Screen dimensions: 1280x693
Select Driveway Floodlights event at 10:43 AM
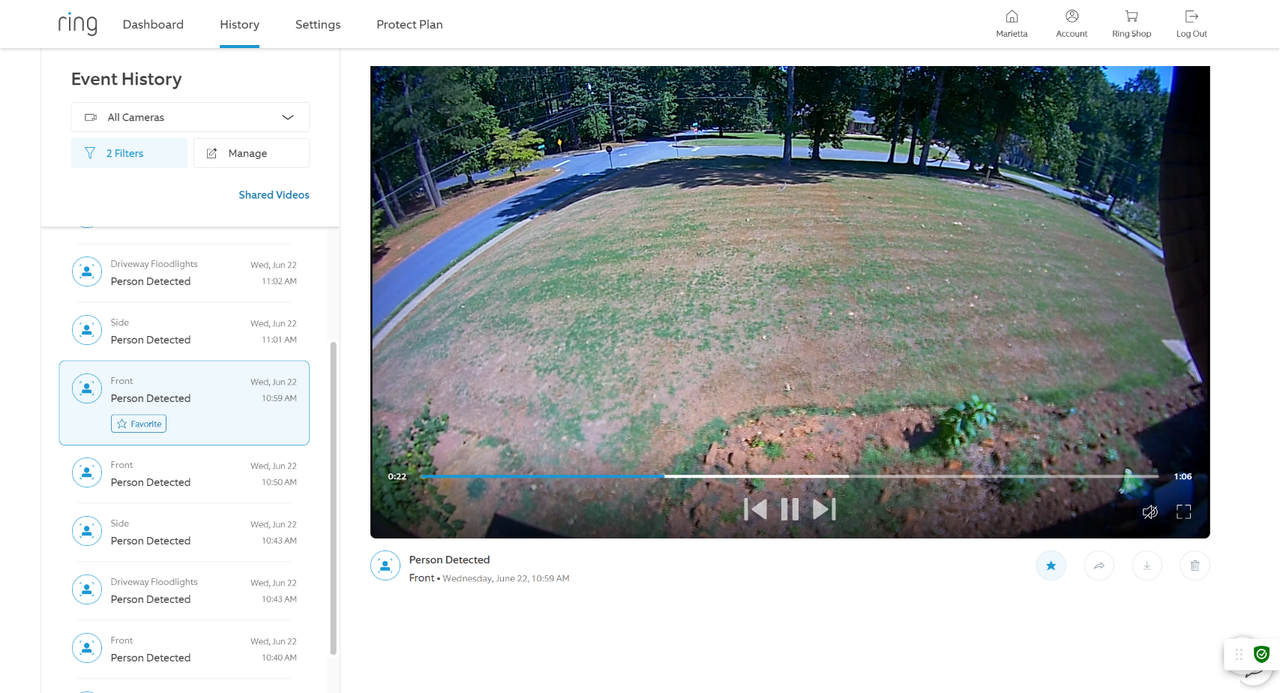pyautogui.click(x=184, y=590)
